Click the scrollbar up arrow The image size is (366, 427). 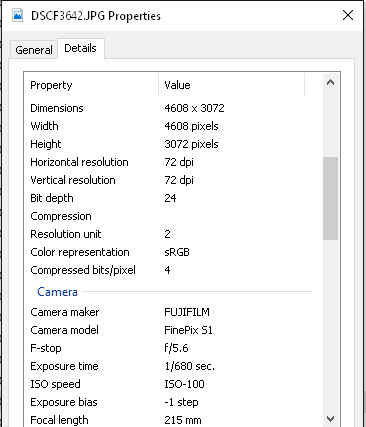(330, 82)
